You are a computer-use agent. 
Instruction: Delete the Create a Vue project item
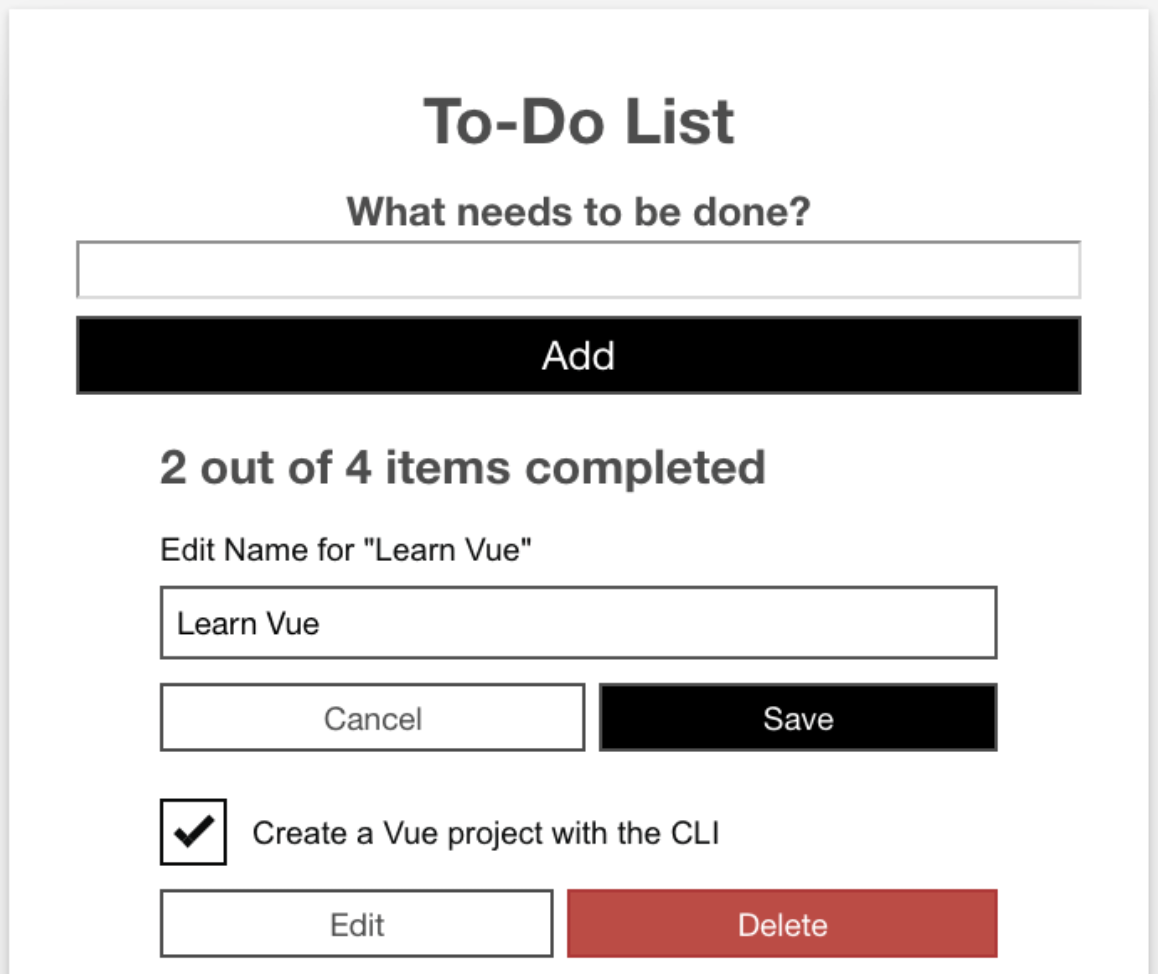pyautogui.click(x=782, y=924)
